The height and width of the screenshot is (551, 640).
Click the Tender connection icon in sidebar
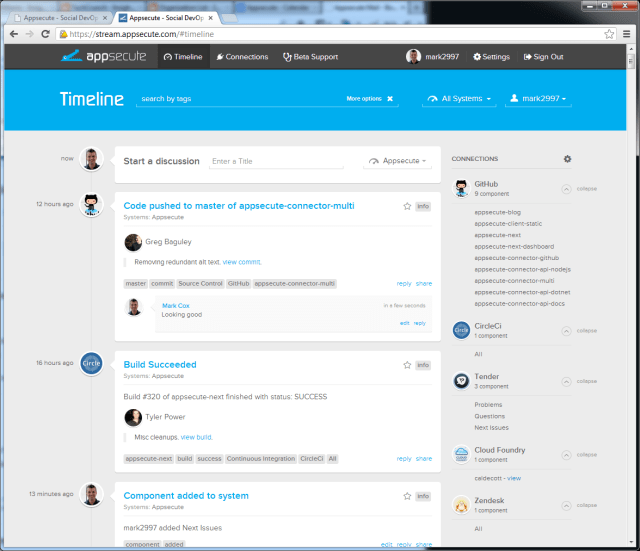click(461, 381)
